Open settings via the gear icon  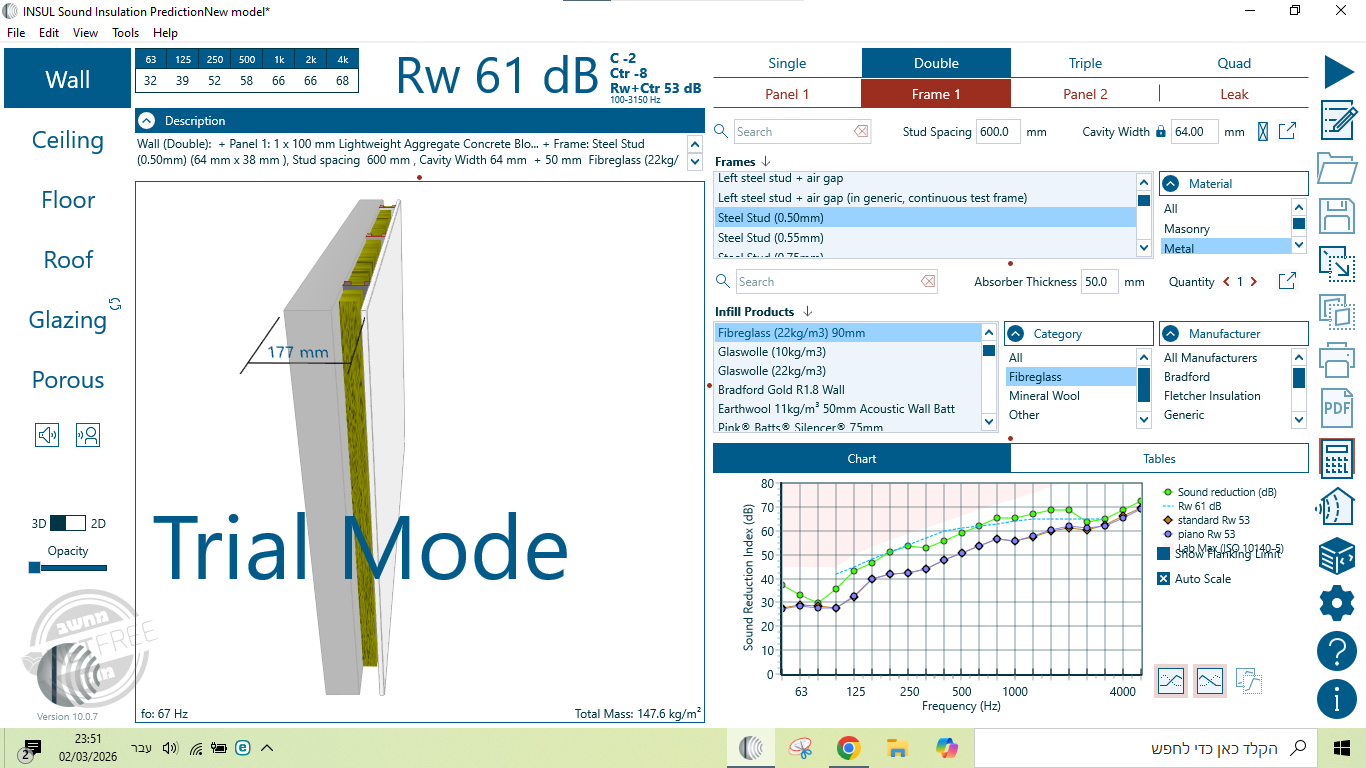pyautogui.click(x=1337, y=603)
